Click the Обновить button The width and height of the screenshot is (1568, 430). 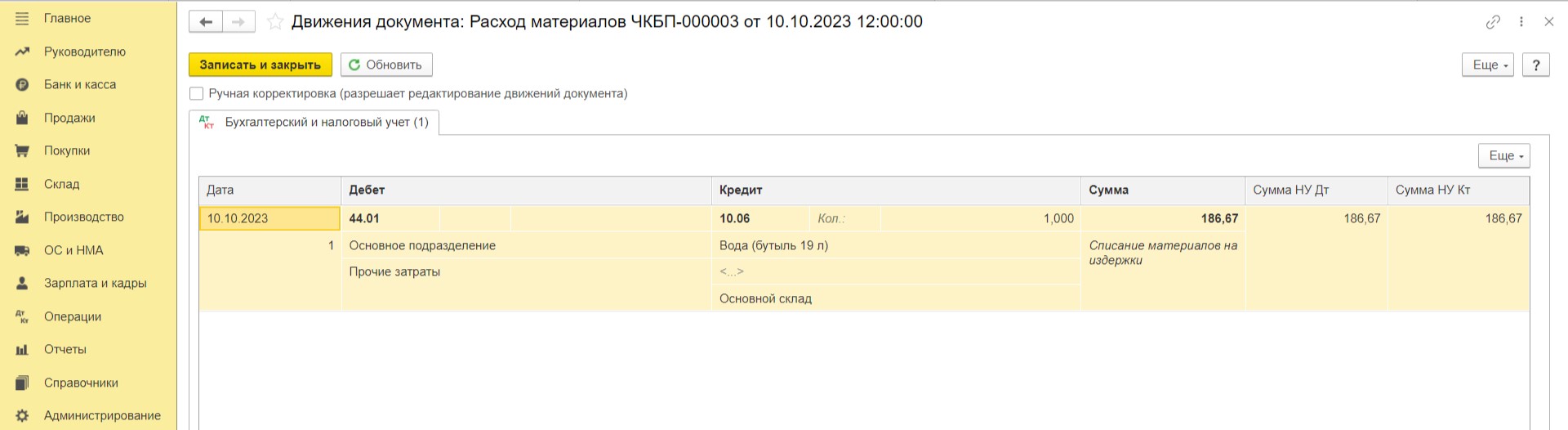386,65
